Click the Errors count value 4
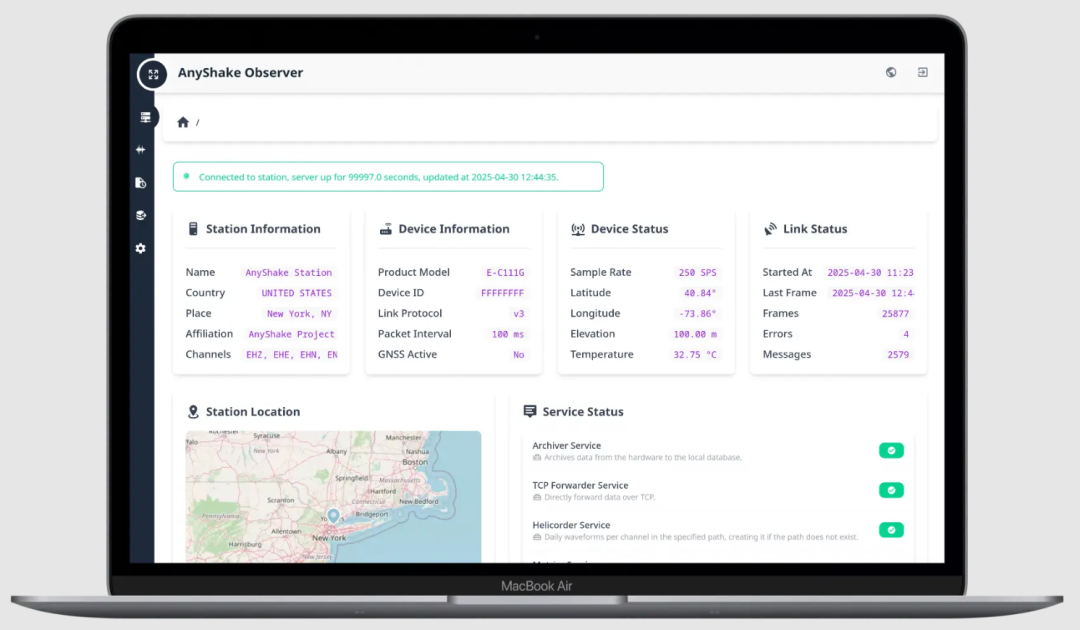1080x630 pixels. (906, 334)
